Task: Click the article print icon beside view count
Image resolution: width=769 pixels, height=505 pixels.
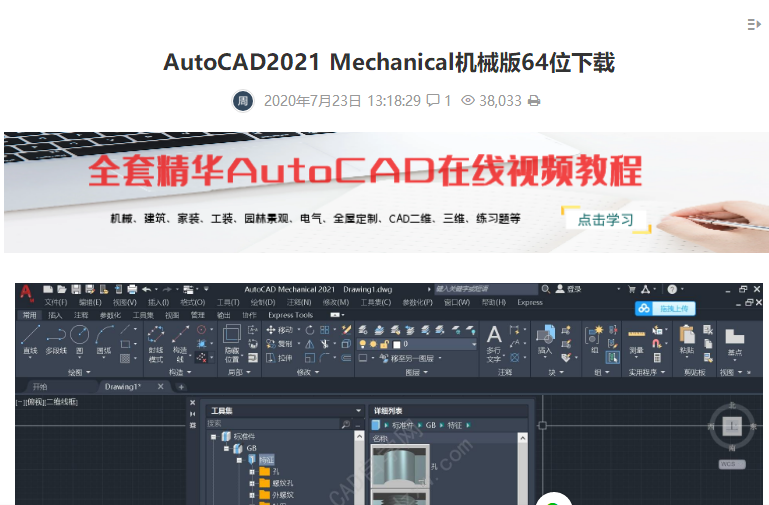Action: (534, 101)
